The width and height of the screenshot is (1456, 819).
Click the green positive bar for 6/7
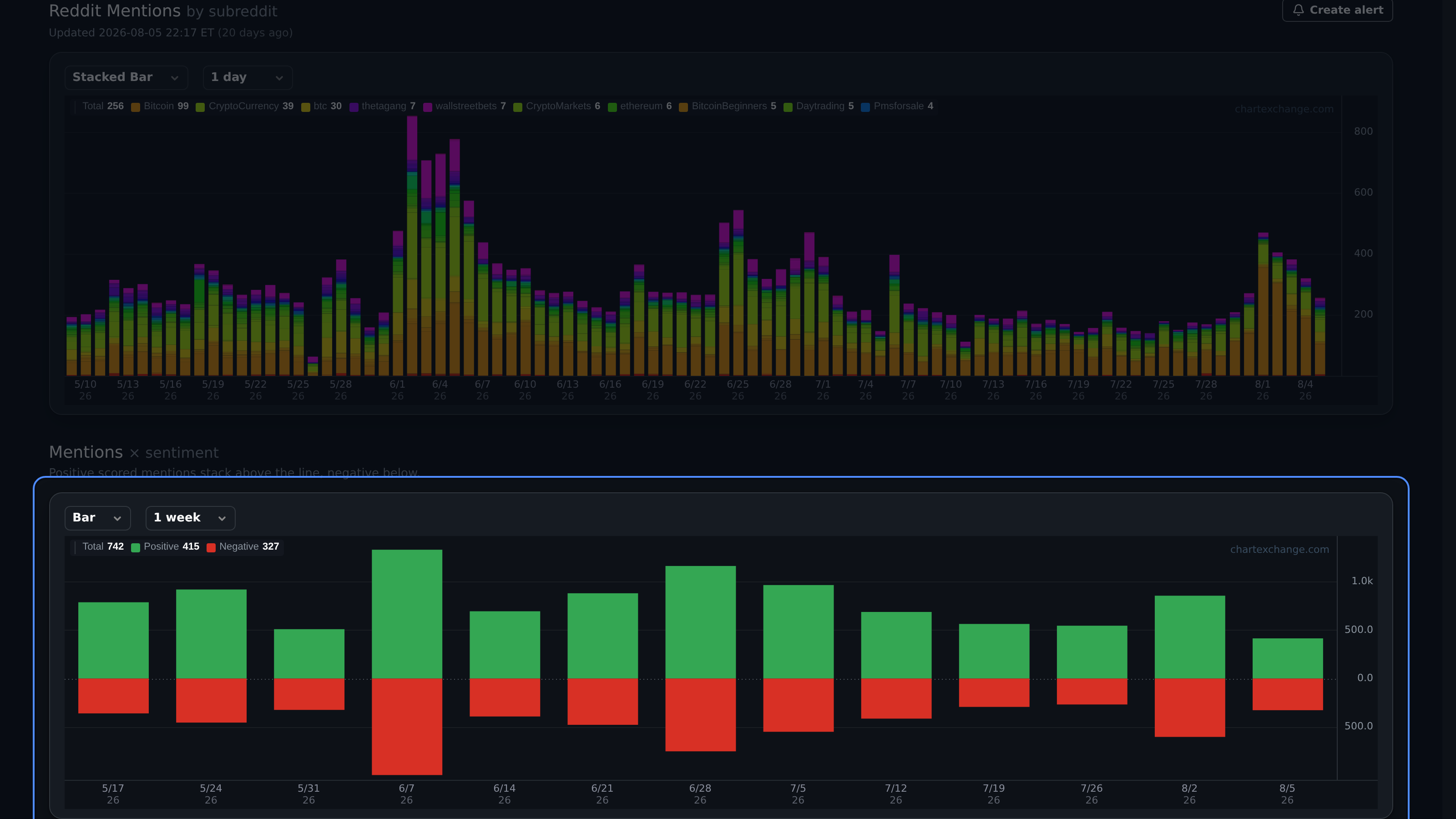tap(407, 614)
